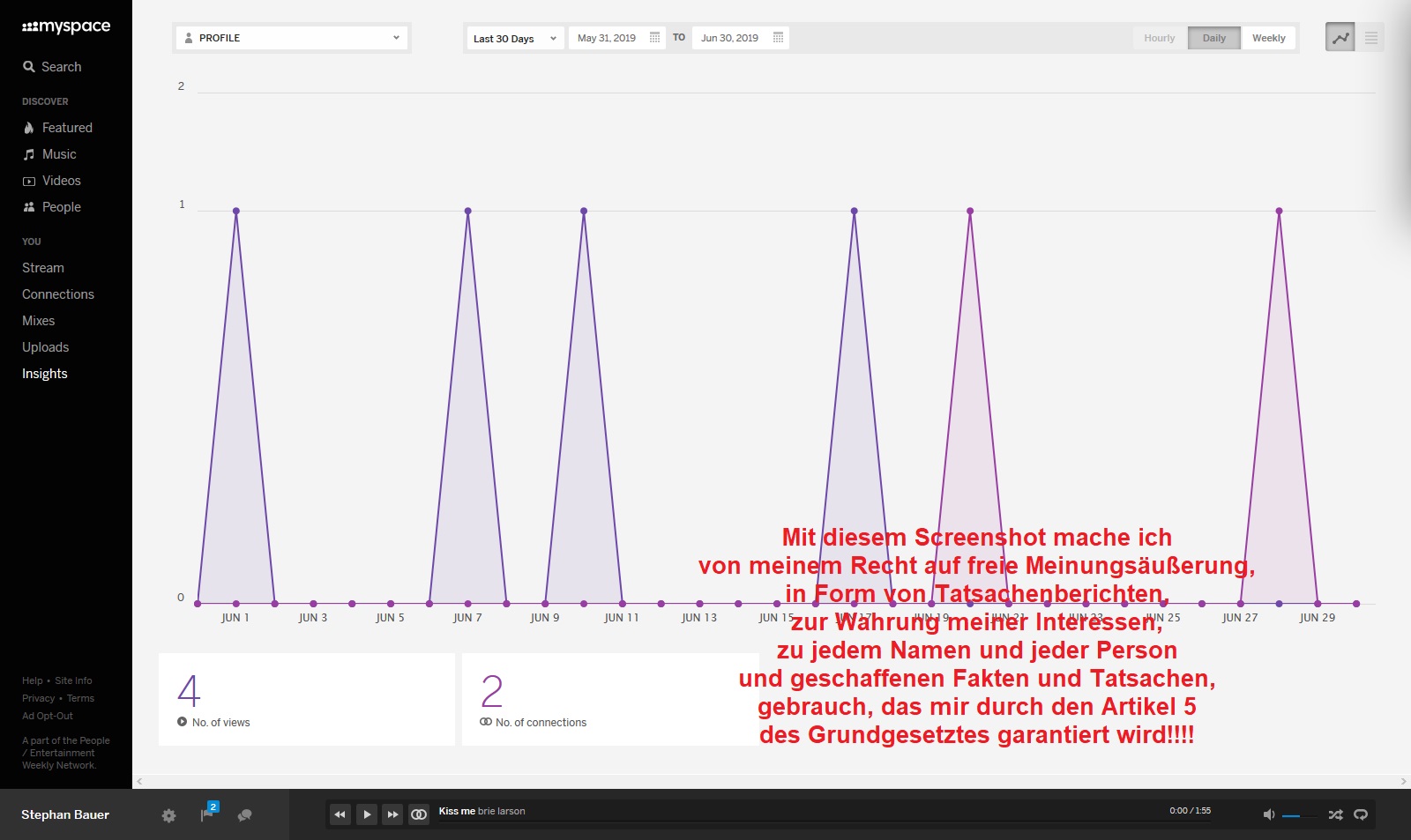
Task: Open the Ad Opt-Out link
Action: pyautogui.click(x=48, y=716)
